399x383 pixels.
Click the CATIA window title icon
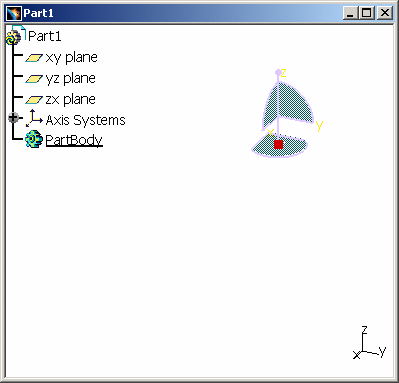coord(14,13)
